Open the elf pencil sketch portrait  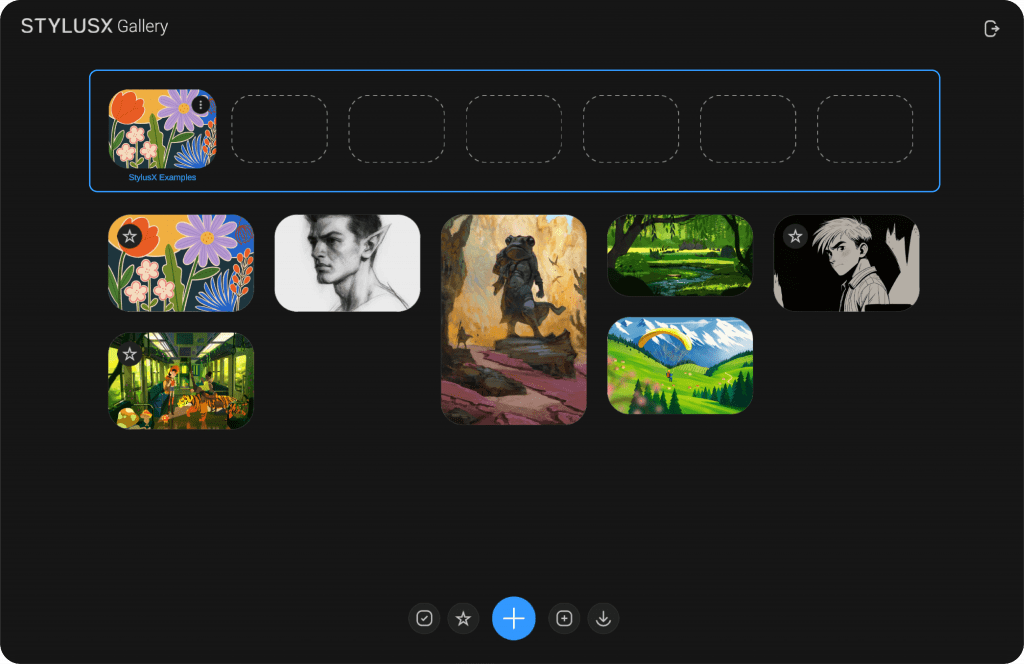click(347, 263)
